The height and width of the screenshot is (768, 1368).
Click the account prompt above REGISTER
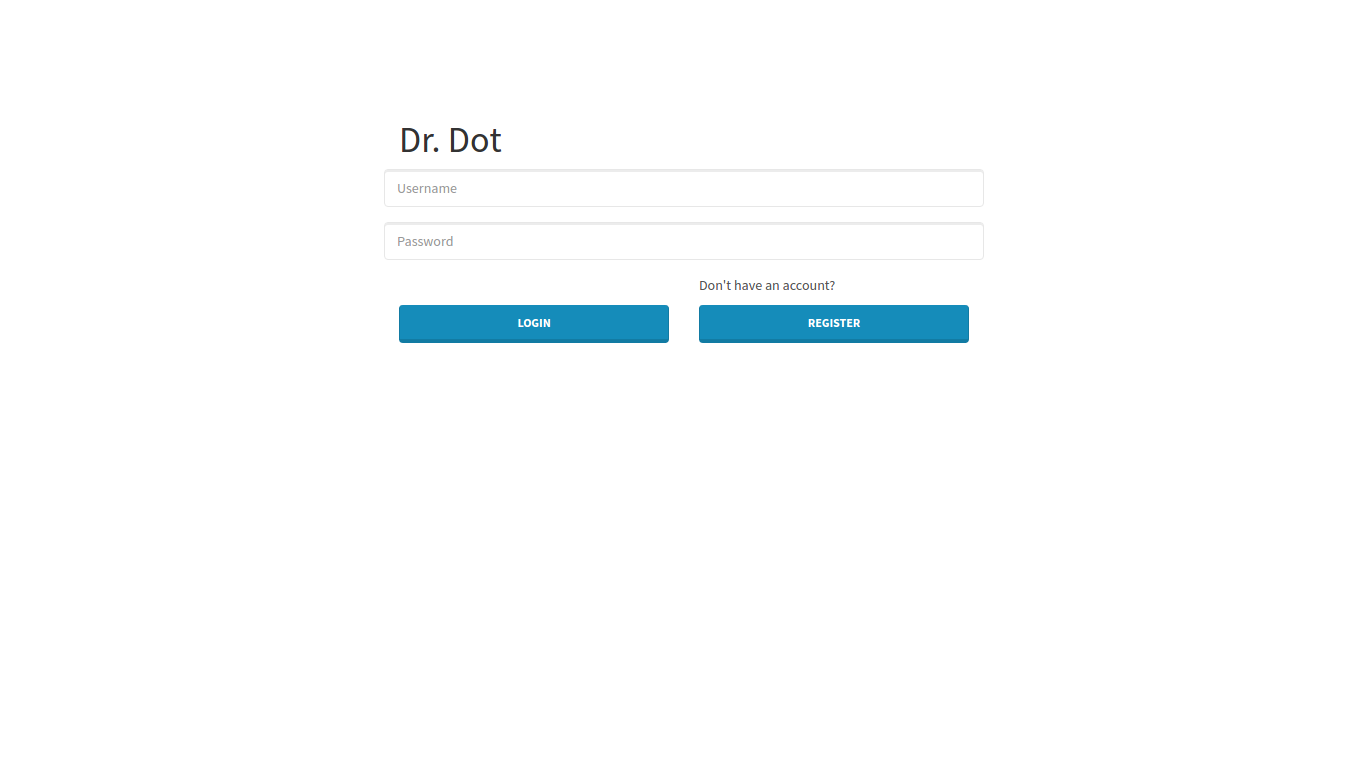click(x=767, y=286)
